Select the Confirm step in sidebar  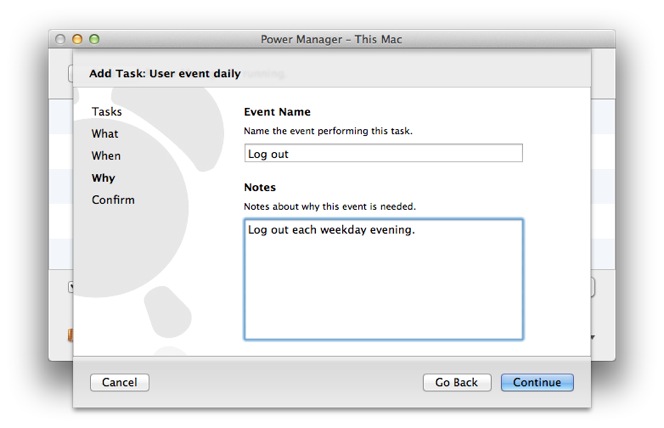coord(113,200)
